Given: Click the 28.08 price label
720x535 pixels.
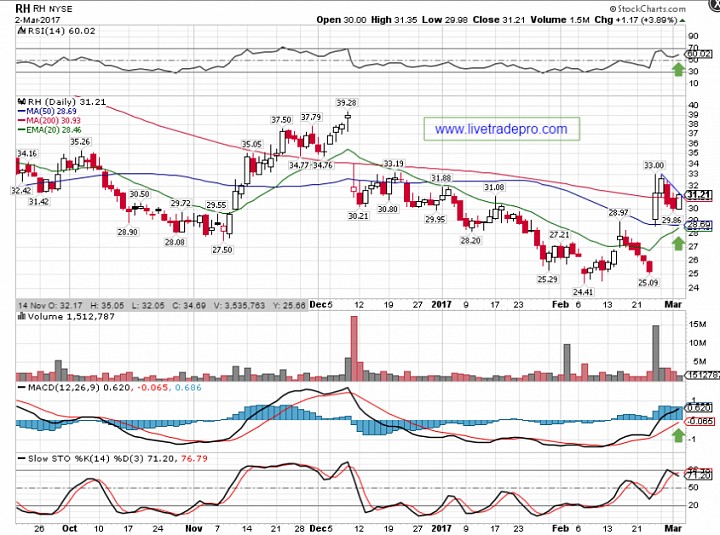Looking at the screenshot, I should click(x=175, y=242).
